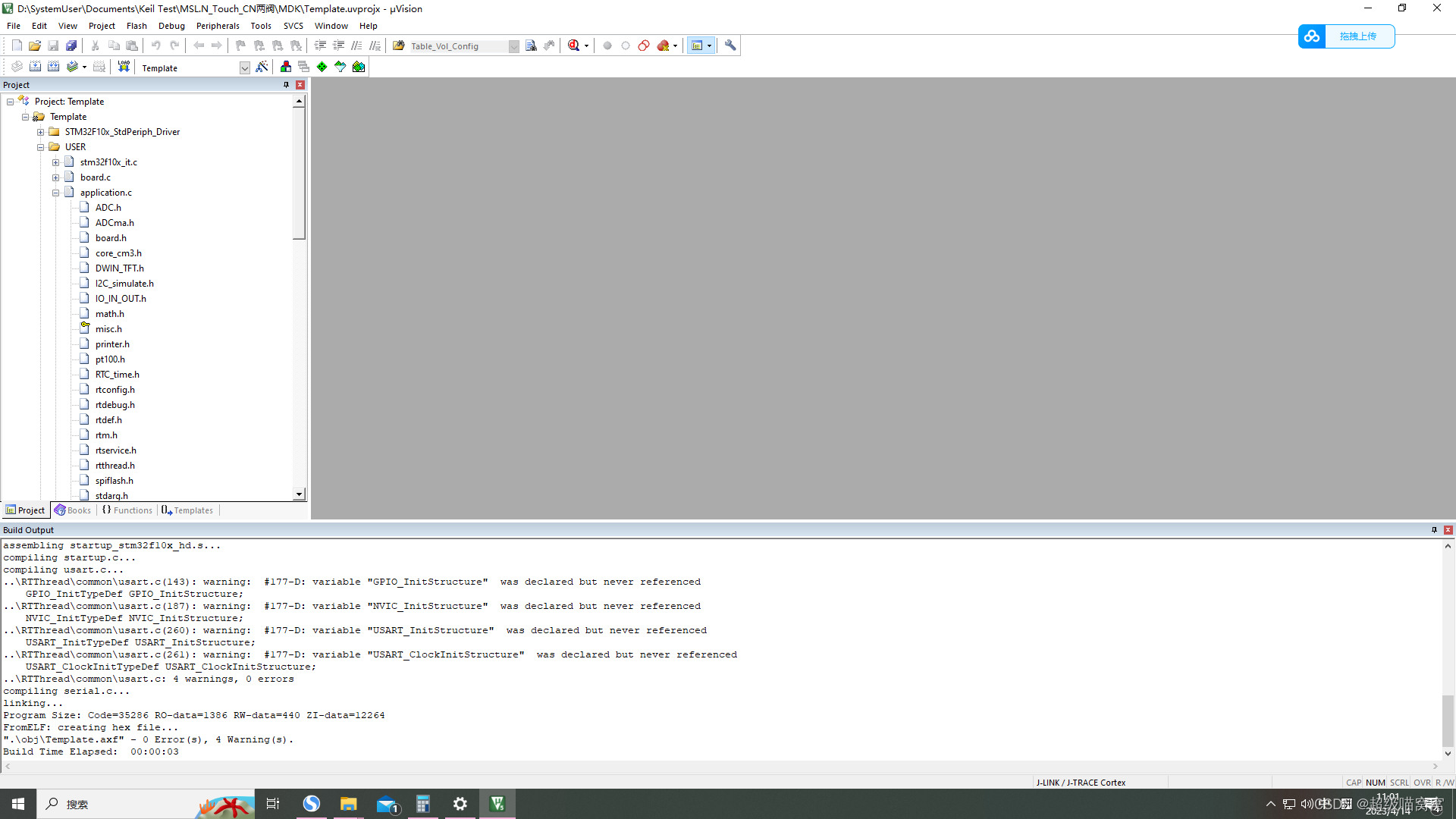Viewport: 1456px width, 819px height.
Task: Build target icon
Action: tap(35, 67)
